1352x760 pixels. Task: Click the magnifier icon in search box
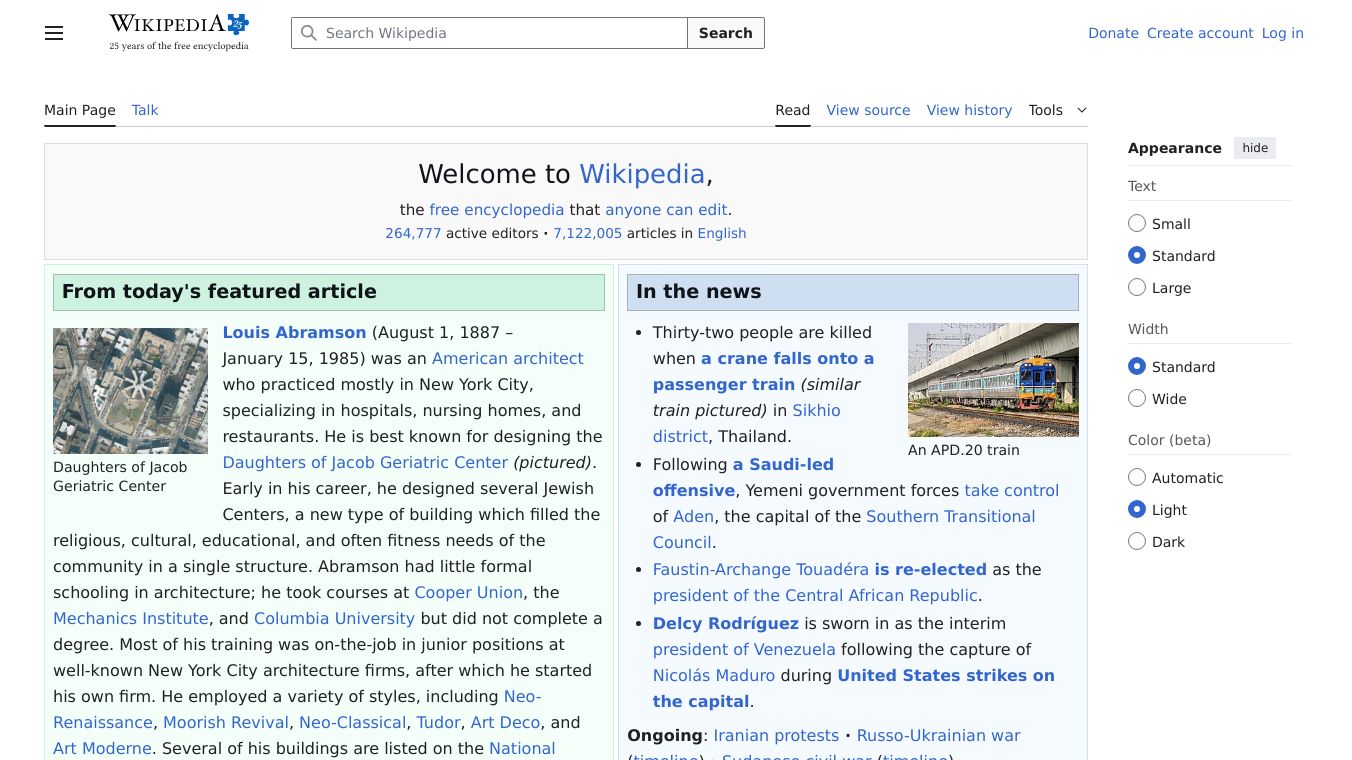tap(309, 33)
